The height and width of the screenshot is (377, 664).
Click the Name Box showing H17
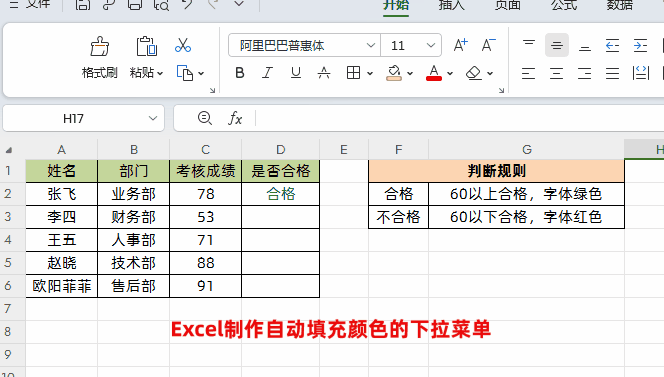[73, 118]
